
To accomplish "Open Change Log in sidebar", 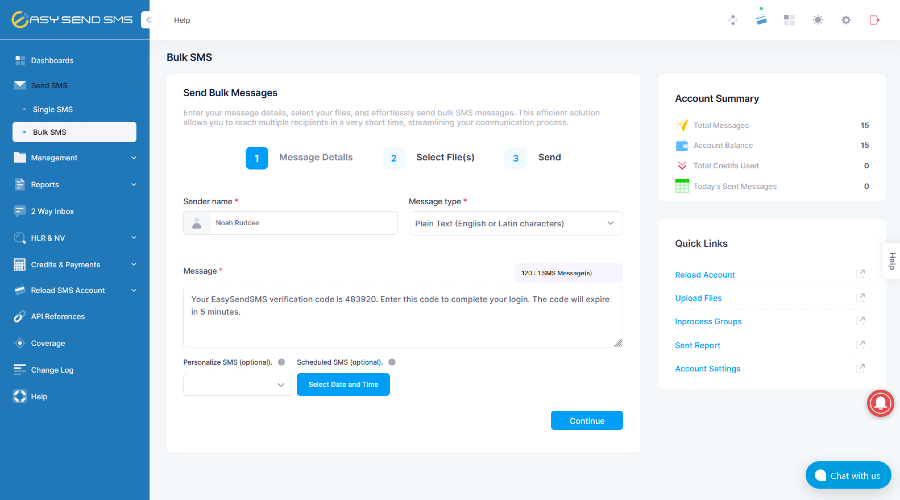I will point(75,370).
